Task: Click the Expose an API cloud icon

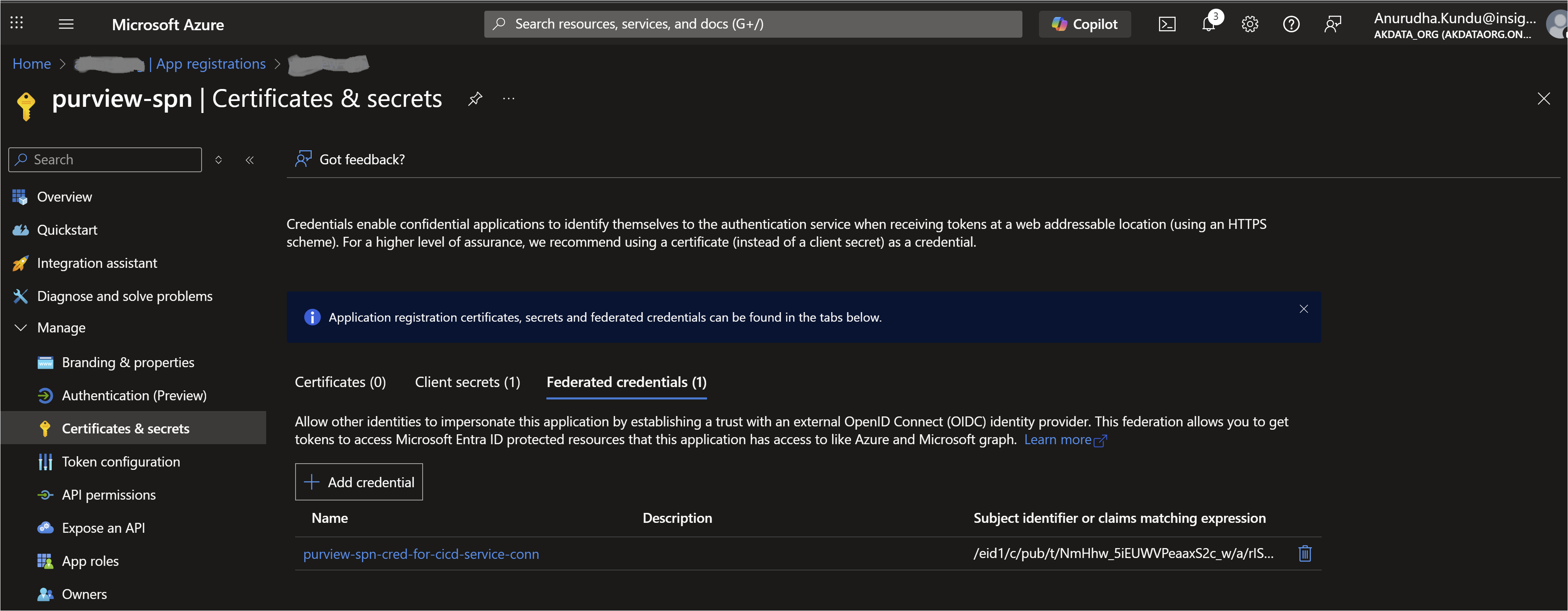Action: (x=45, y=528)
